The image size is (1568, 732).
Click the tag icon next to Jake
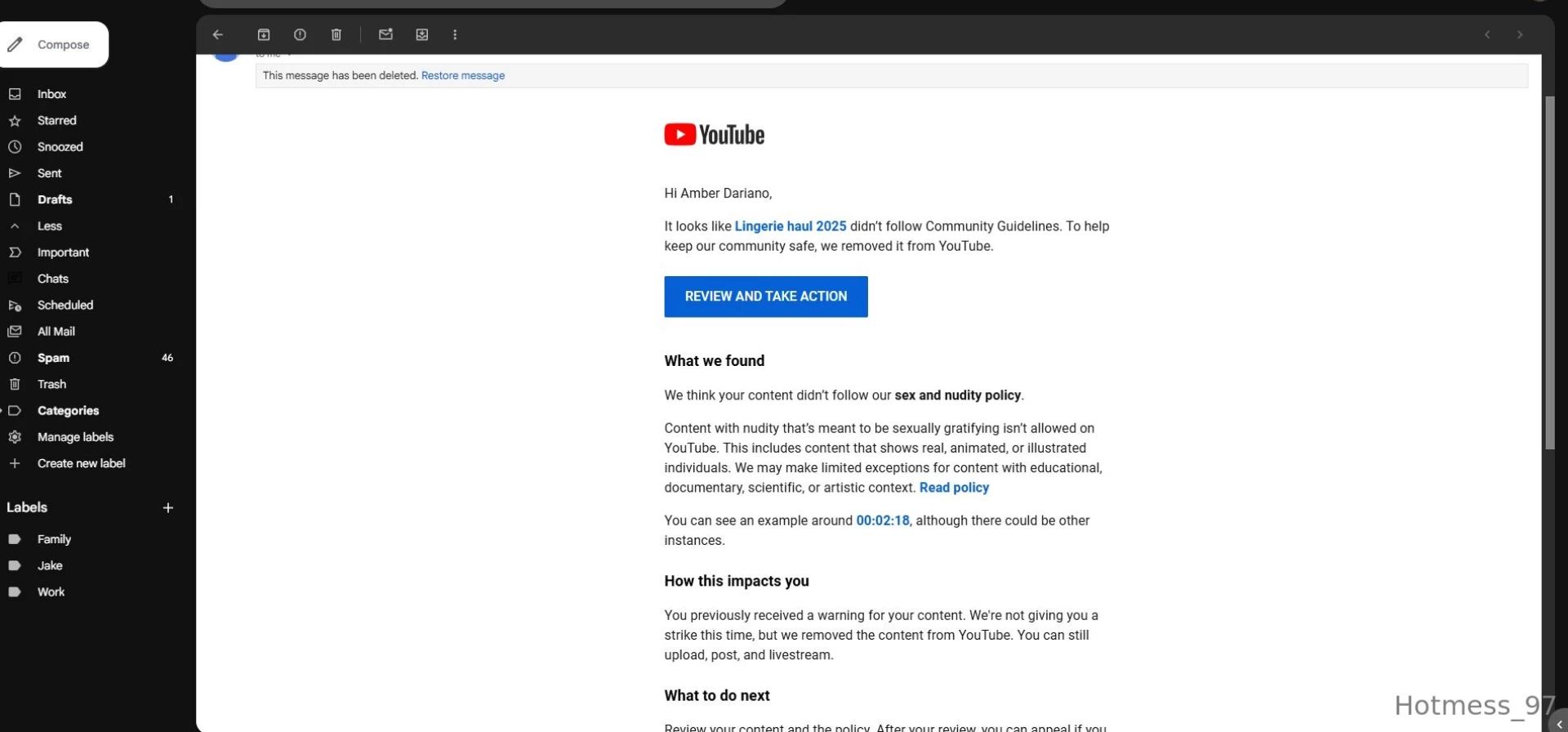(x=15, y=565)
